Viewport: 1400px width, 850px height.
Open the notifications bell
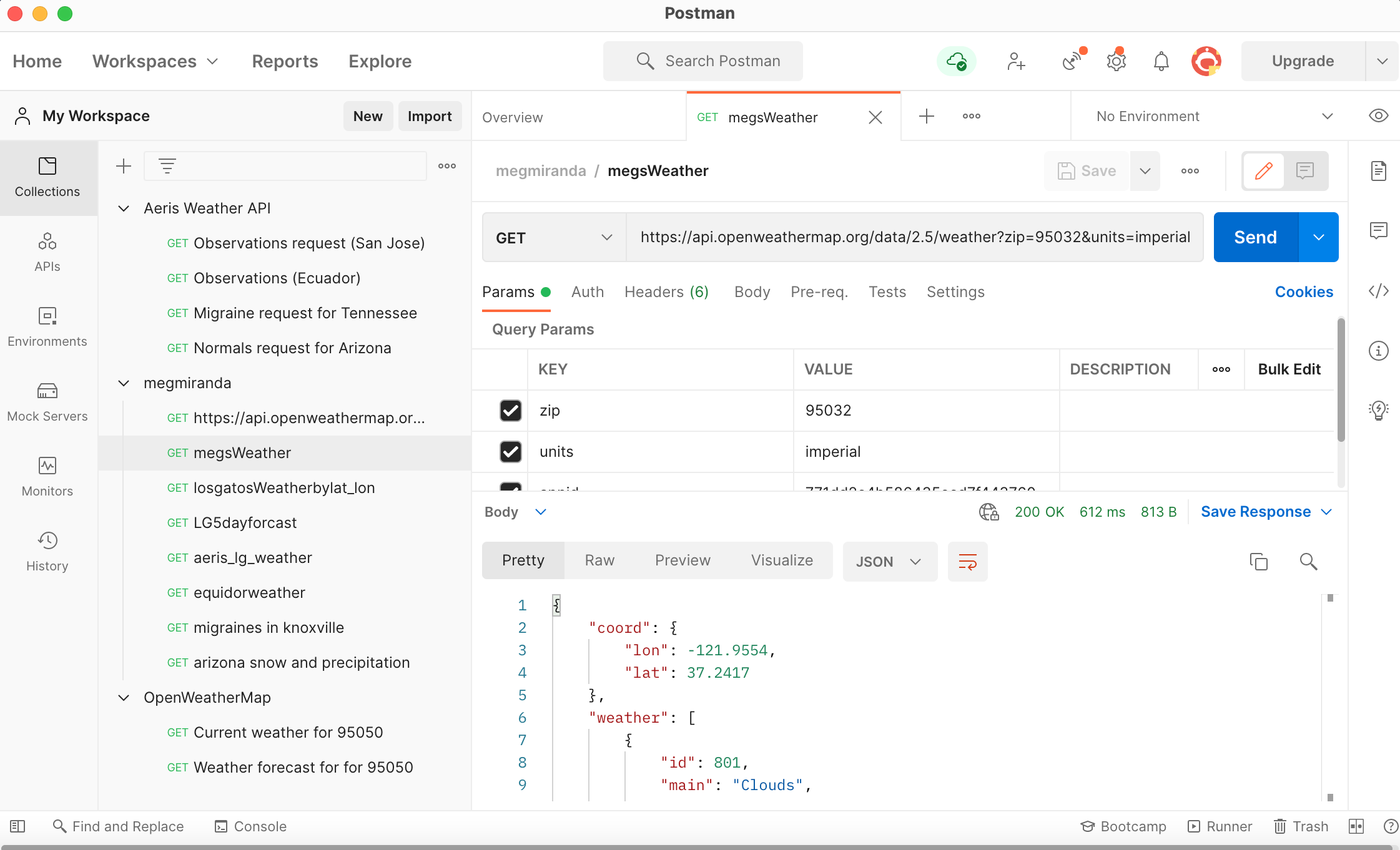[1161, 61]
